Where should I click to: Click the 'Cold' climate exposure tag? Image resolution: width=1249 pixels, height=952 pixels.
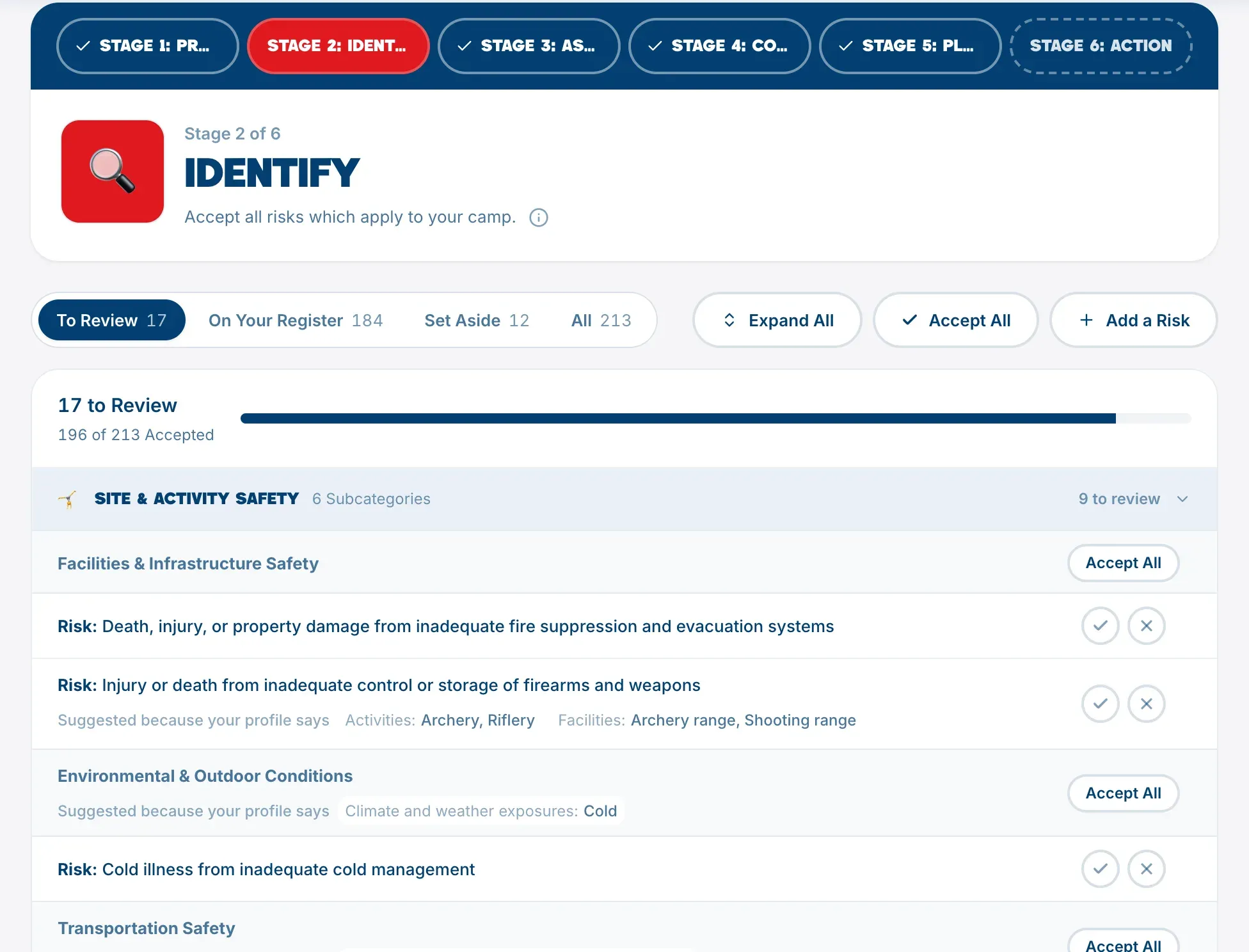(x=600, y=811)
